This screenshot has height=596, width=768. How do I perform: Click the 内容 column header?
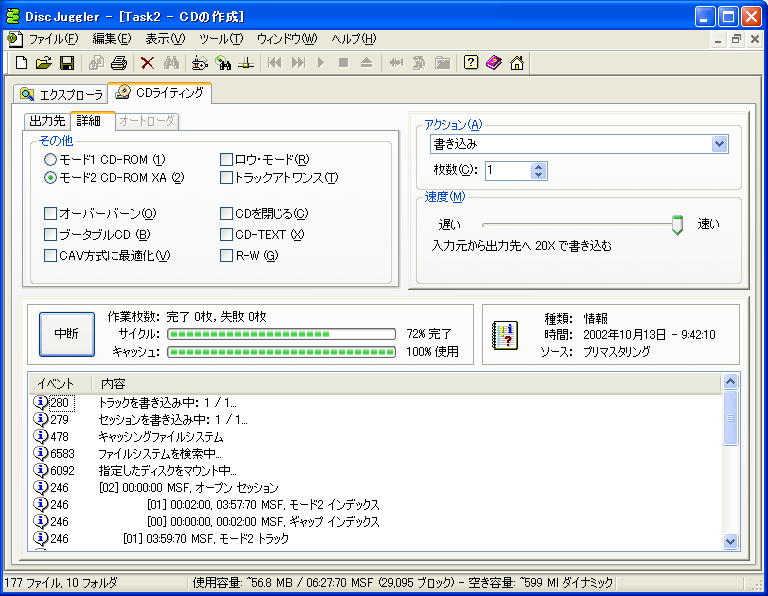tap(407, 383)
